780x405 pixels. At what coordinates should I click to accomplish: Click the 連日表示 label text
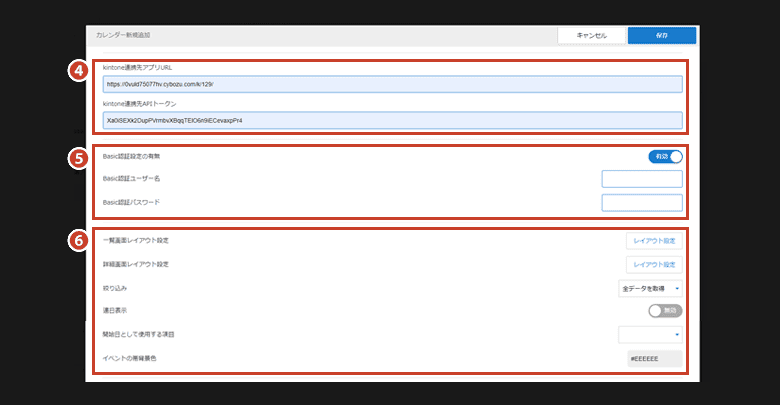[117, 311]
